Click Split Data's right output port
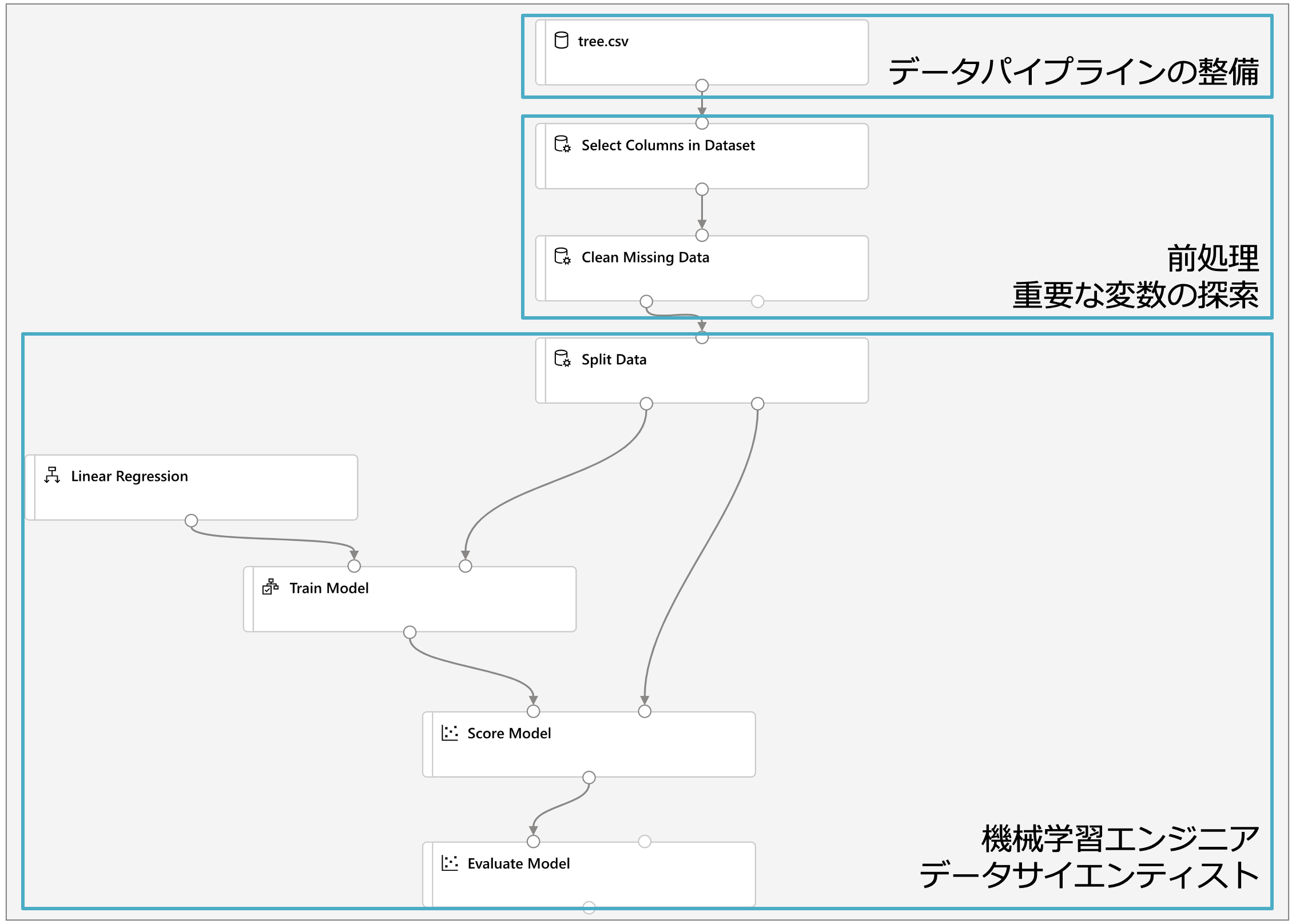The image size is (1296, 924). pyautogui.click(x=757, y=404)
